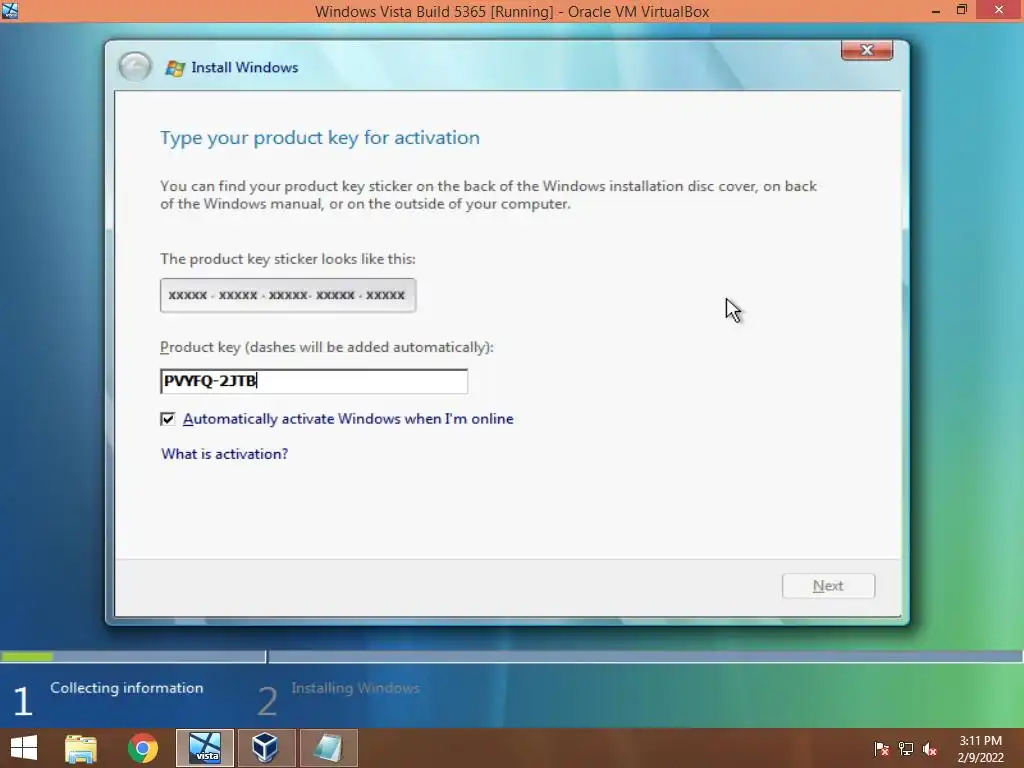Open the notepad-like app on the taskbar
Image resolution: width=1024 pixels, height=768 pixels.
328,748
